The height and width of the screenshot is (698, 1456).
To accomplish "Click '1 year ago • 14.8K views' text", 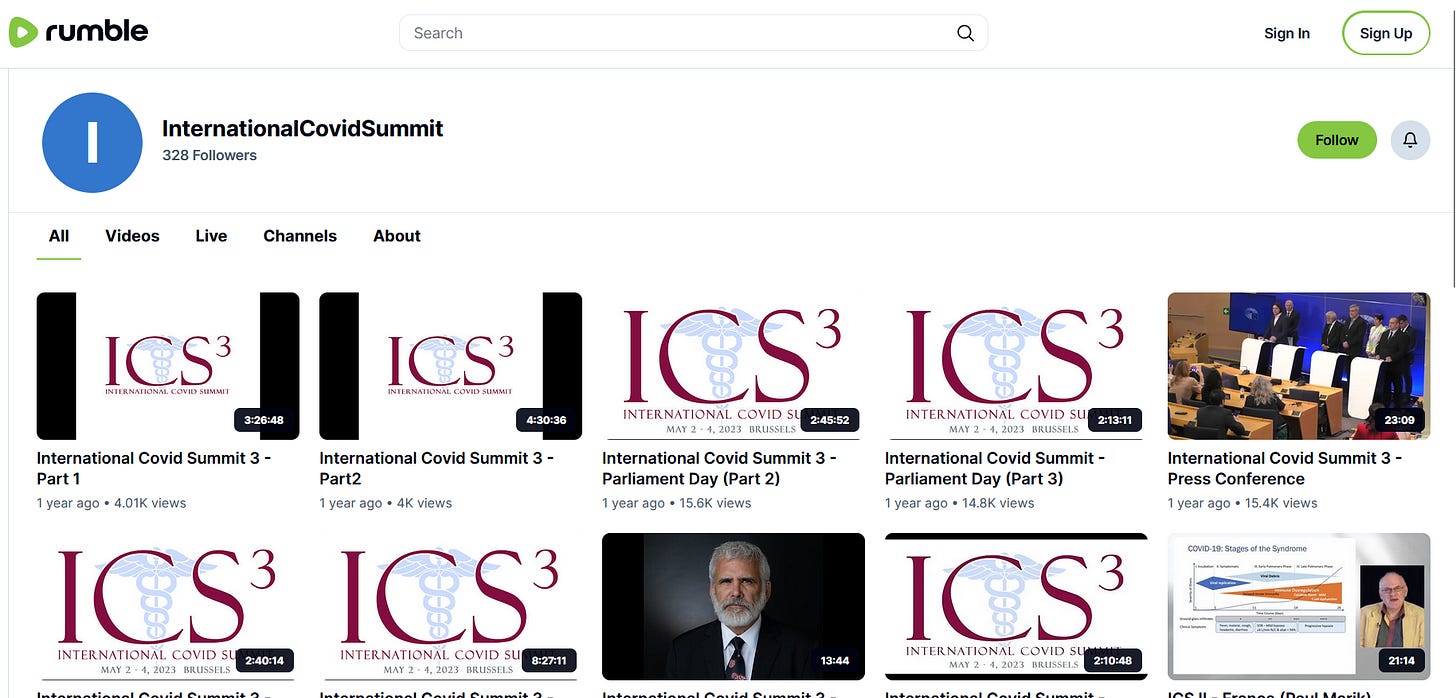I will (960, 503).
